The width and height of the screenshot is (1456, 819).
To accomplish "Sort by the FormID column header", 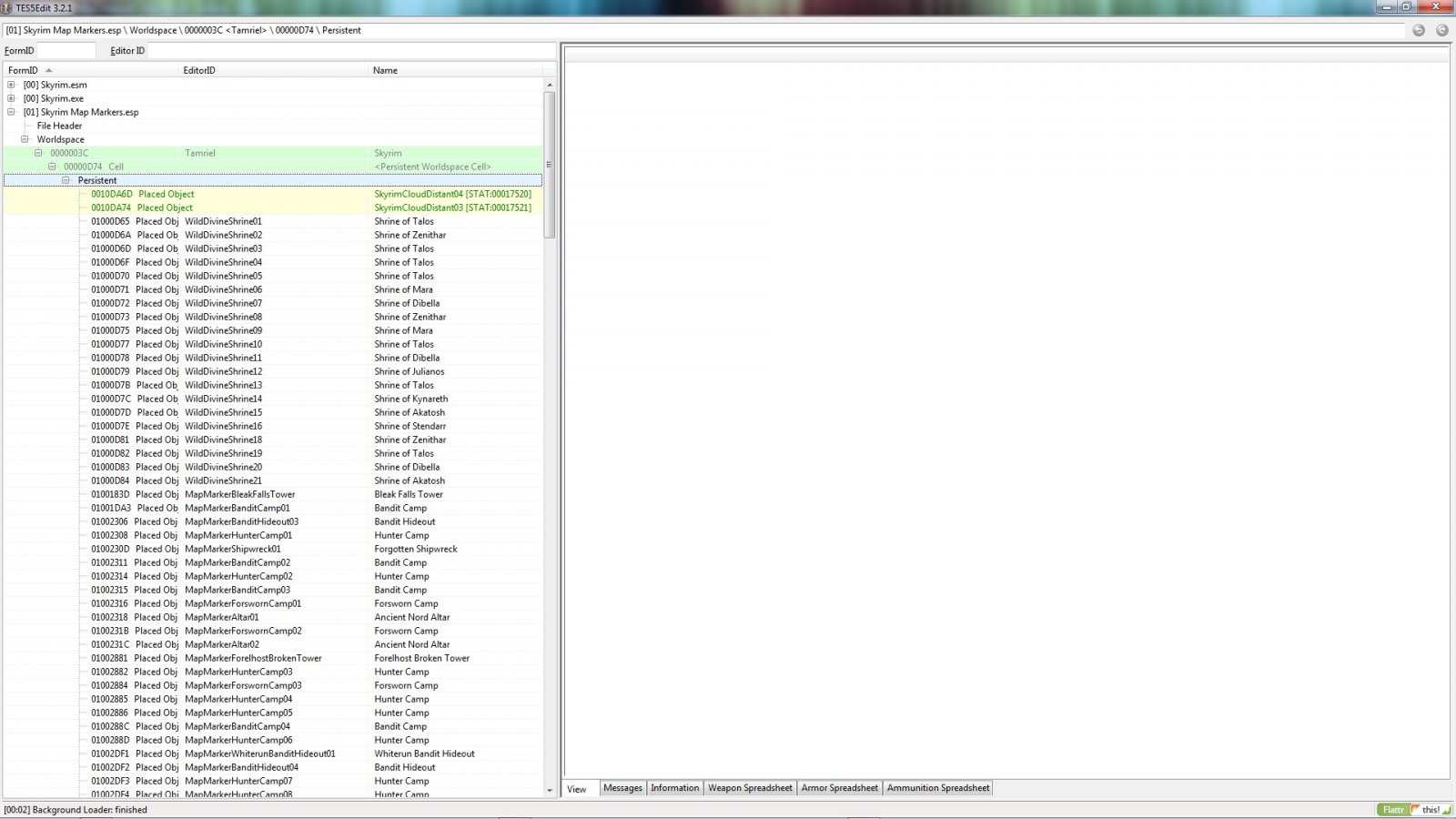I will (91, 70).
